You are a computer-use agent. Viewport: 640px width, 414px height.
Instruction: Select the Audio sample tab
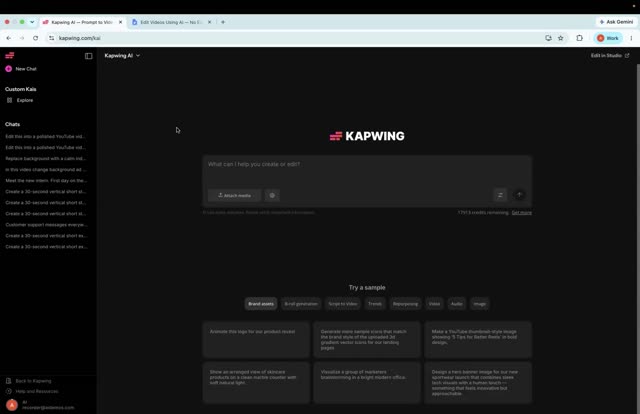point(457,304)
